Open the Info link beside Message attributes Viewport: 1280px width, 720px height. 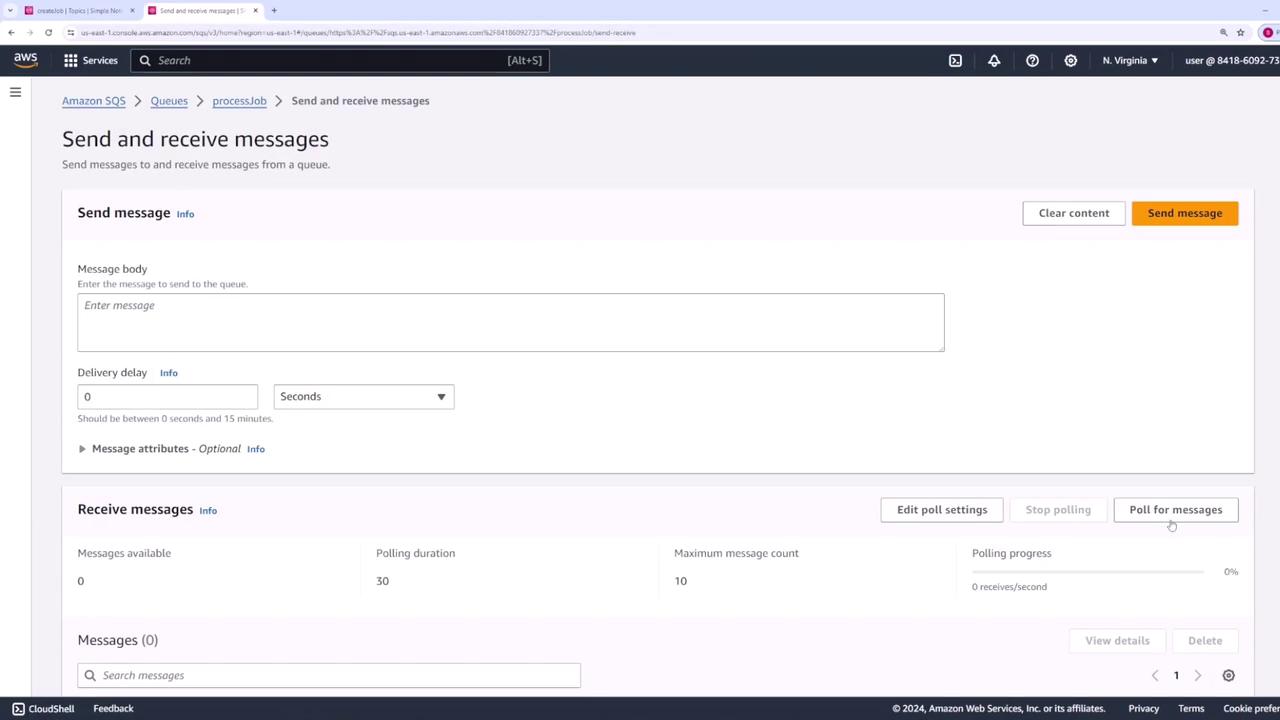pyautogui.click(x=255, y=449)
